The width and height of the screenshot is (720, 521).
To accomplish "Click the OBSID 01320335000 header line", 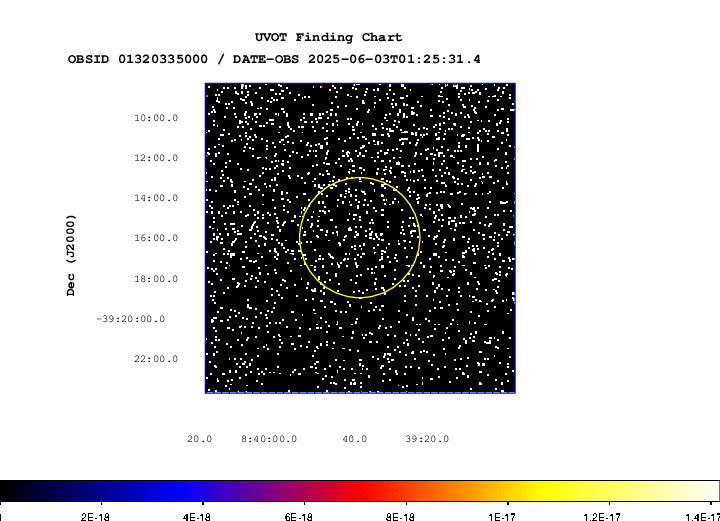I will tap(274, 59).
